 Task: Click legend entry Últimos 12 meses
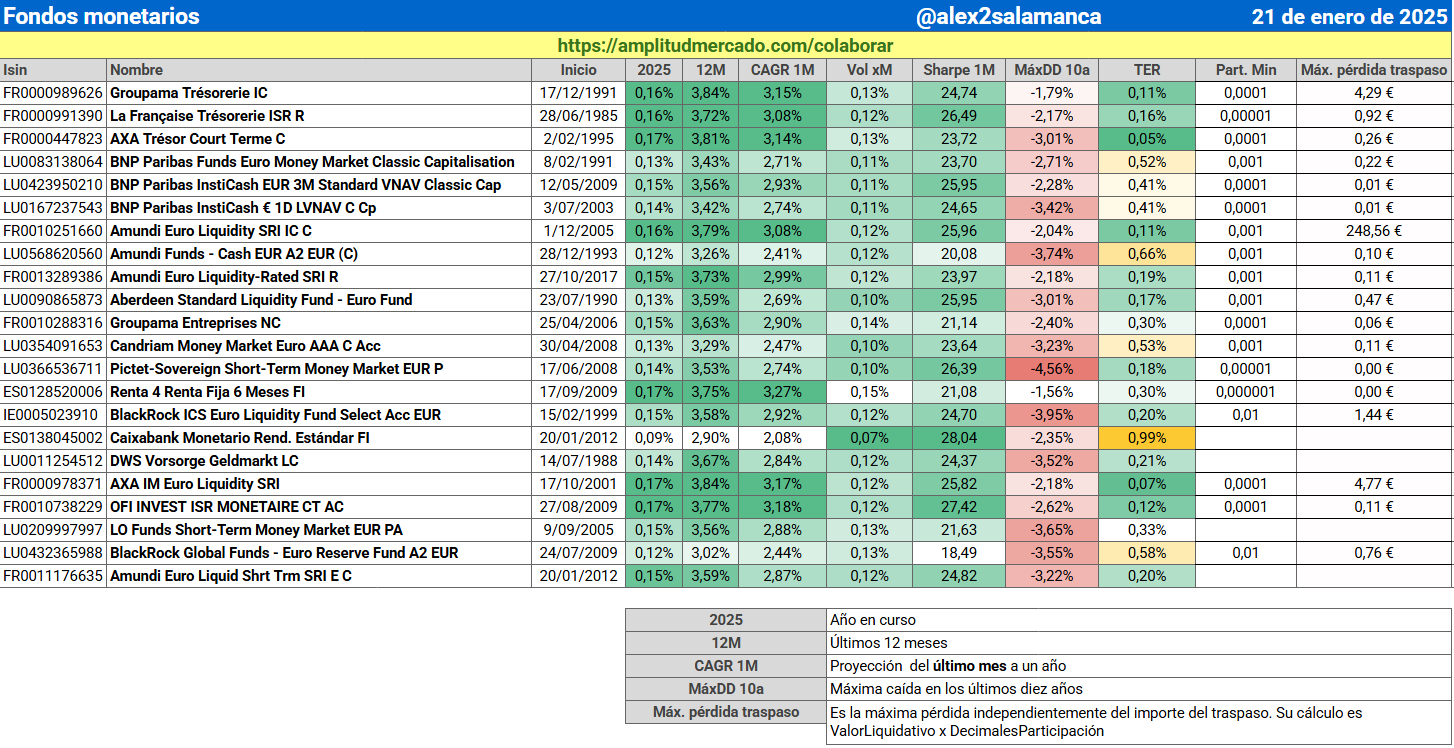click(889, 643)
